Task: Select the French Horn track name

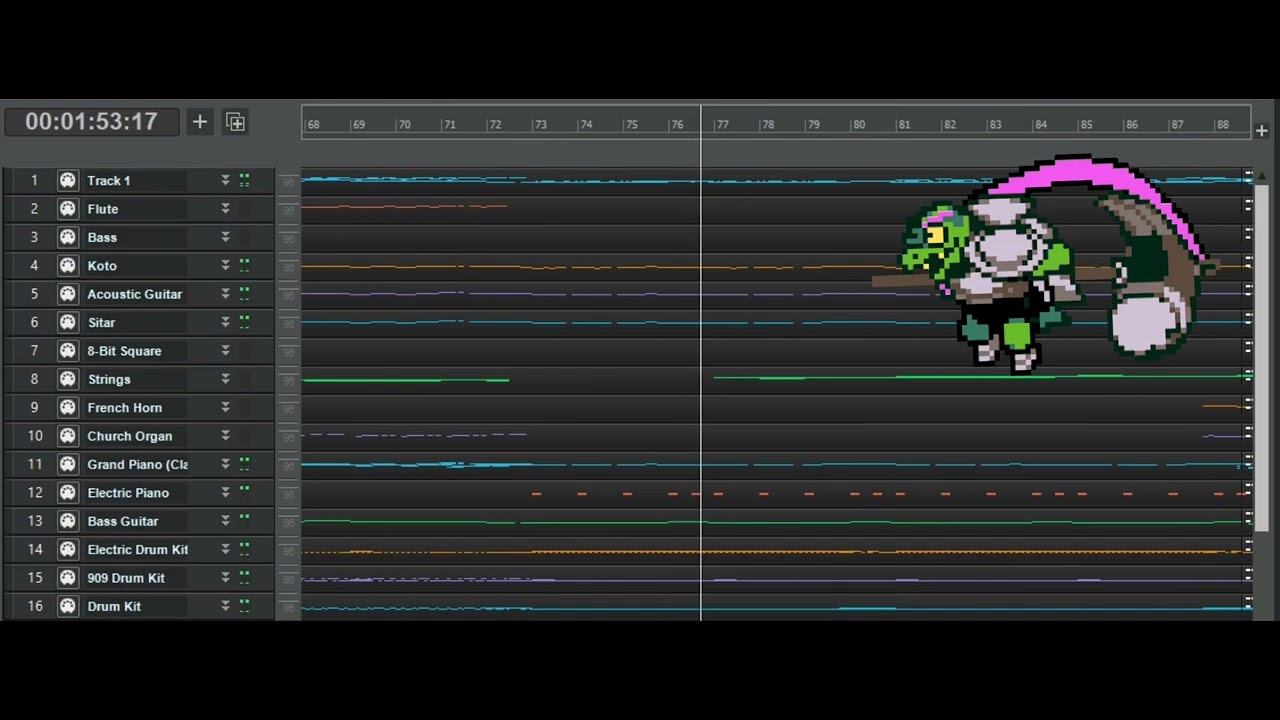Action: [125, 408]
